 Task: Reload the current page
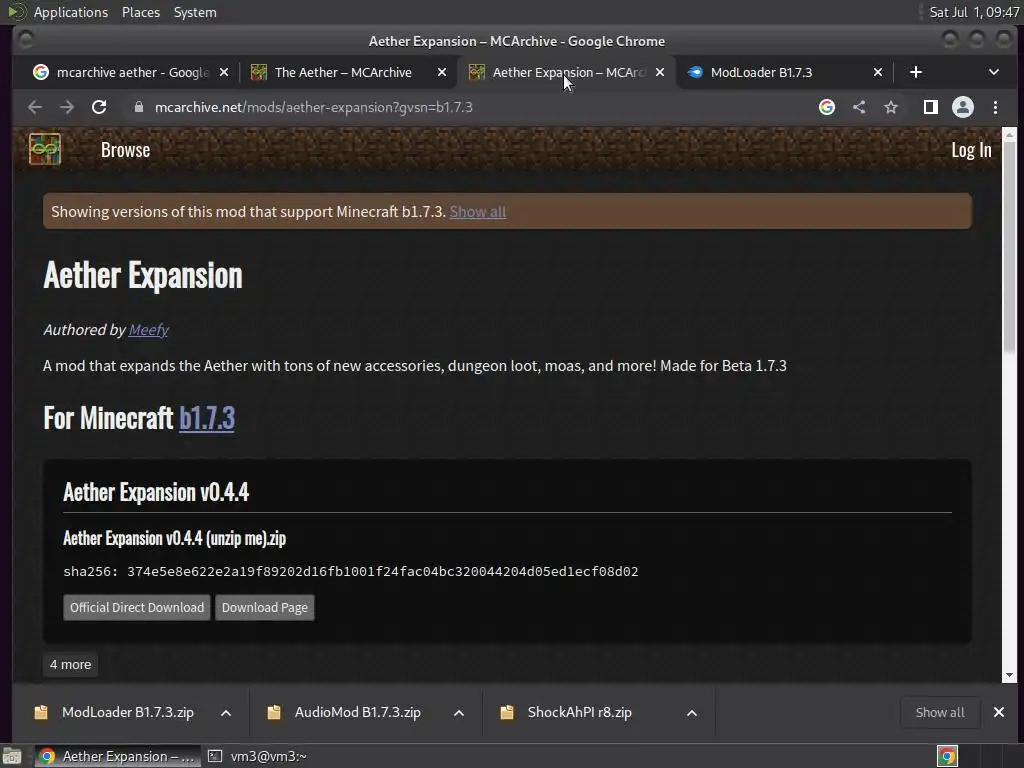click(99, 107)
